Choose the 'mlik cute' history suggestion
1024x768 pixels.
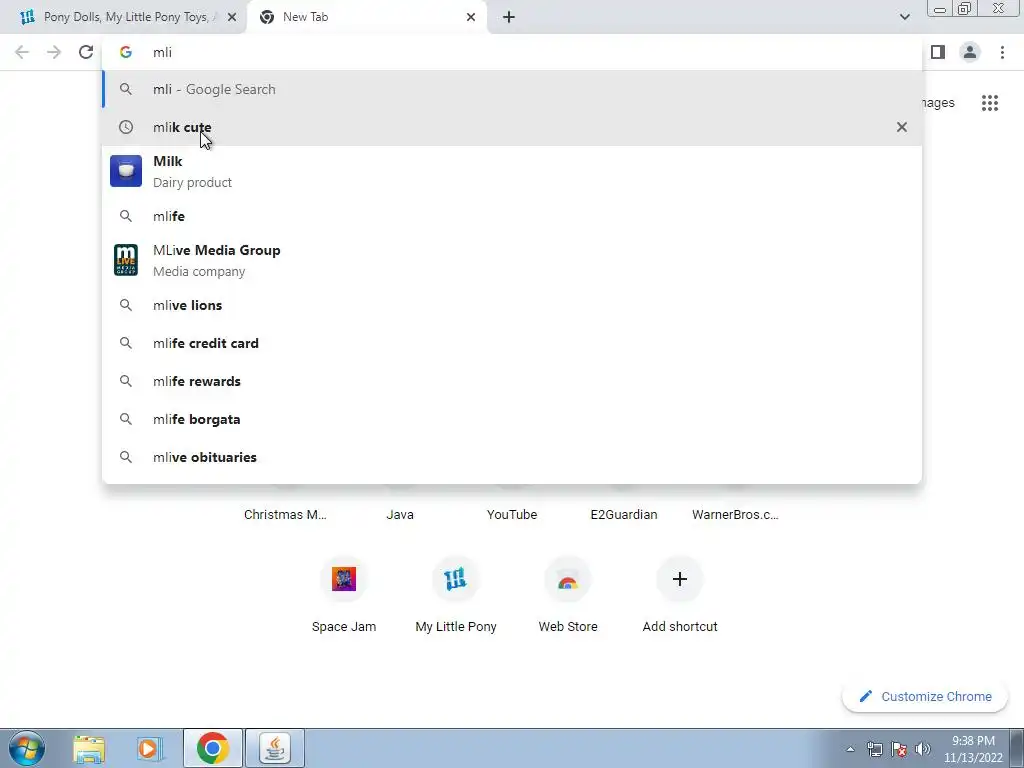point(512,127)
